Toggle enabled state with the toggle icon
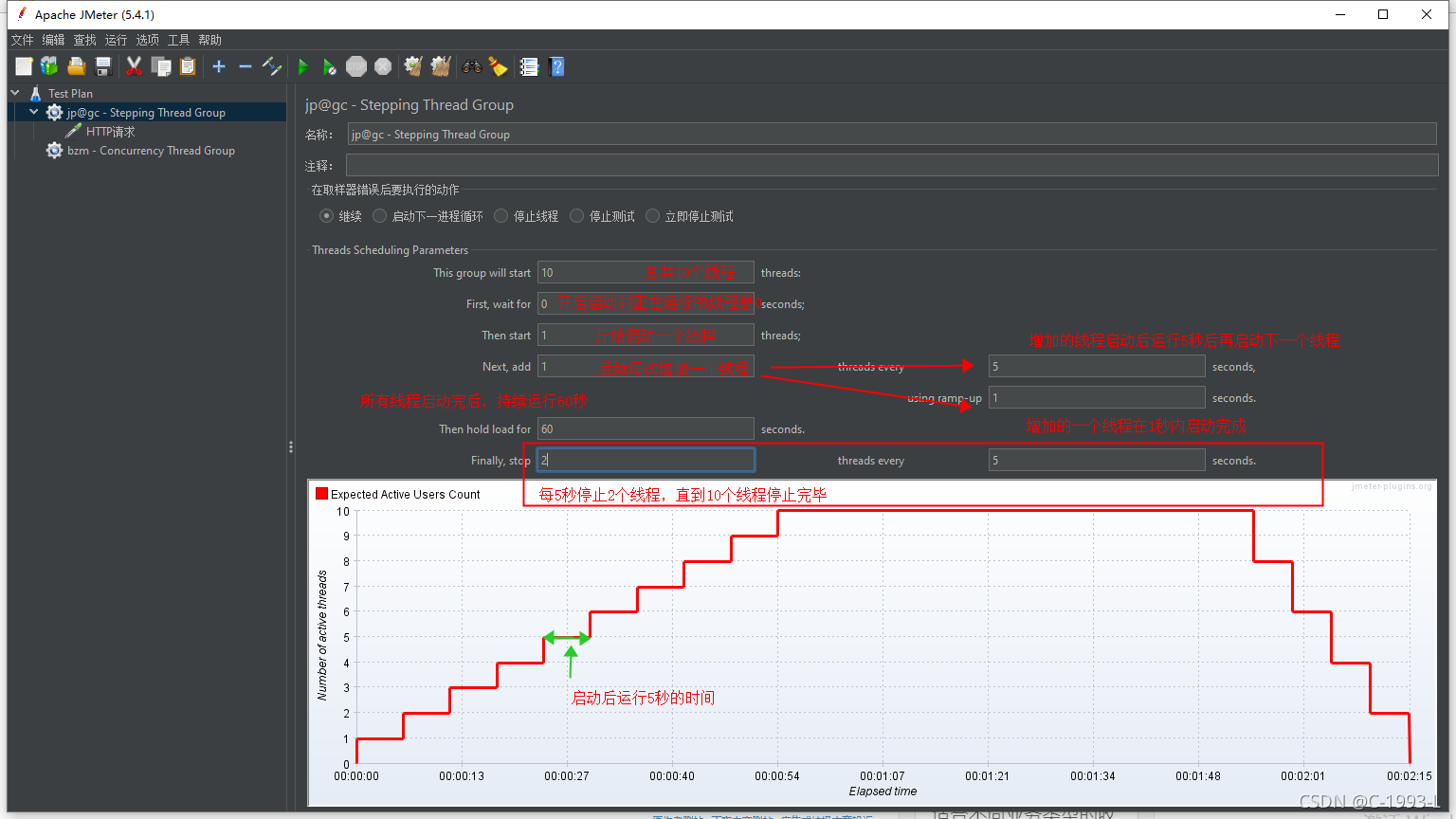Image resolution: width=1456 pixels, height=819 pixels. (272, 66)
